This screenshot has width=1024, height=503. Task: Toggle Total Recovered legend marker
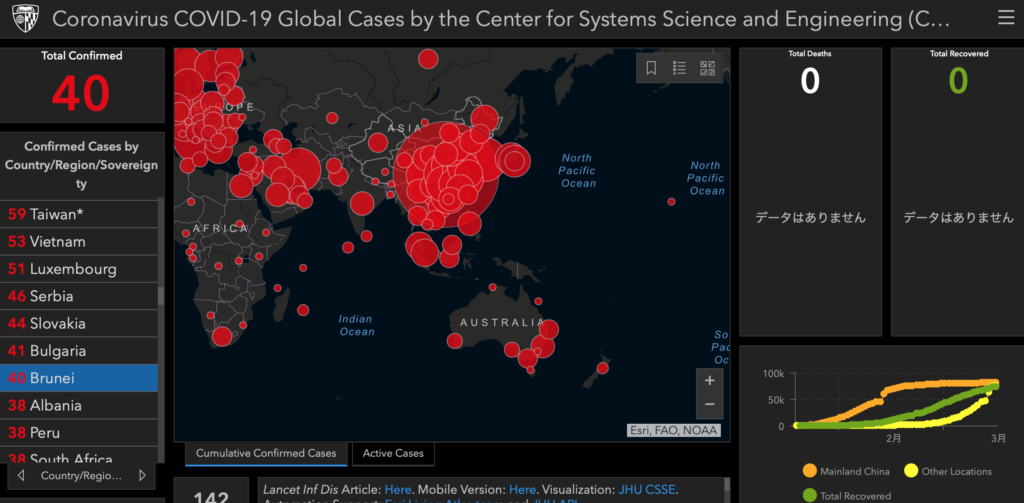pyautogui.click(x=810, y=496)
